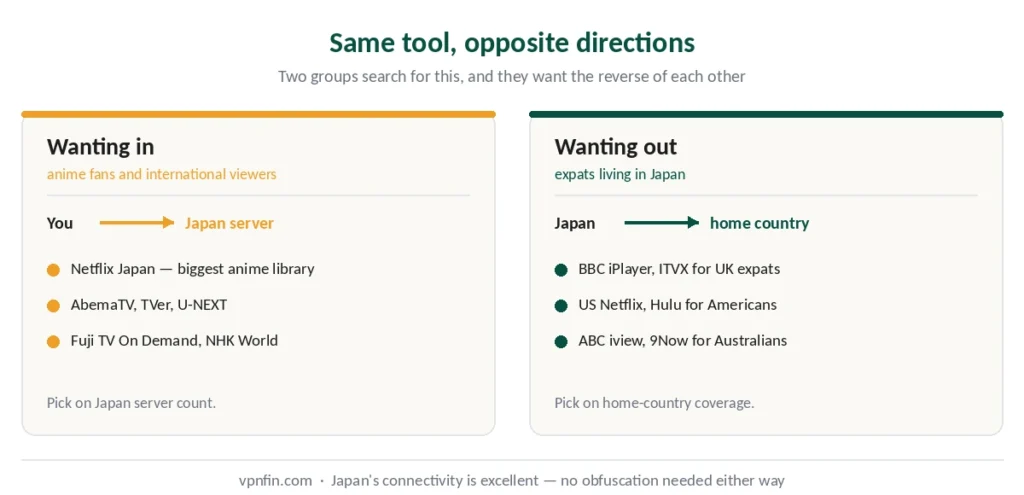
Task: Click 'Pick on home-country coverage.' note
Action: coord(654,403)
